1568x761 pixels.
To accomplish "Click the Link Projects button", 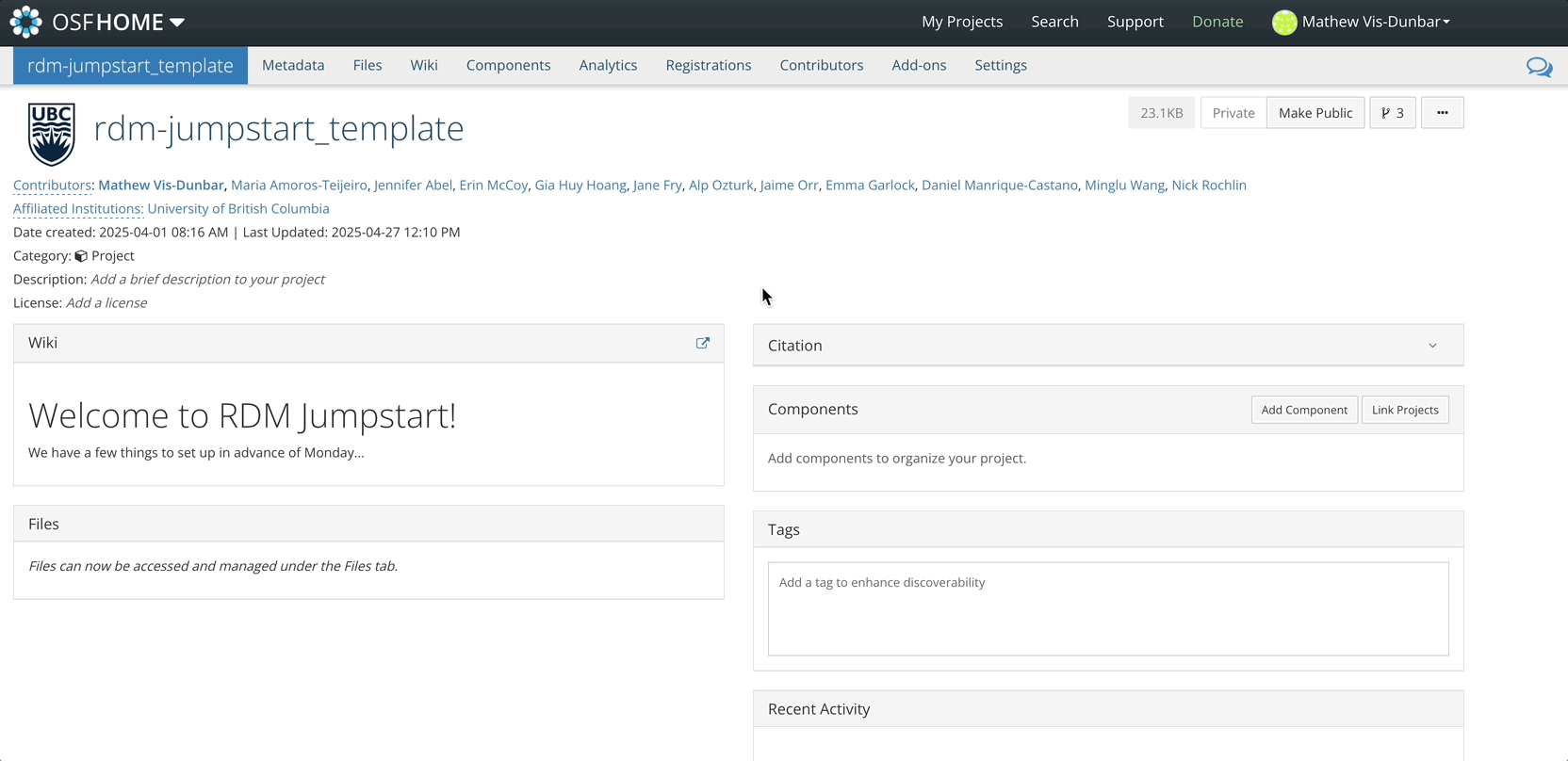I will [x=1404, y=410].
